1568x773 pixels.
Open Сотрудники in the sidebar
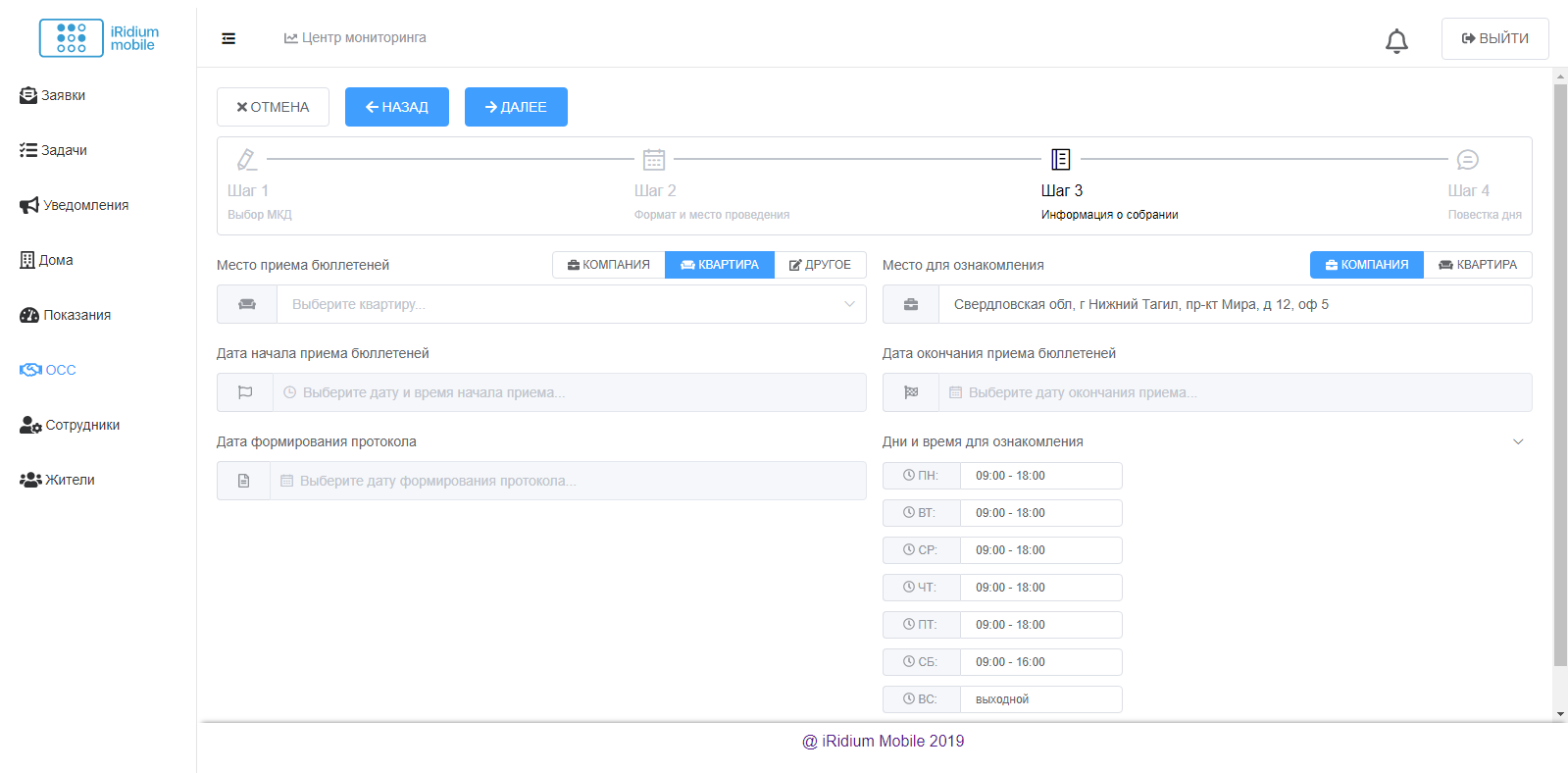click(x=70, y=425)
